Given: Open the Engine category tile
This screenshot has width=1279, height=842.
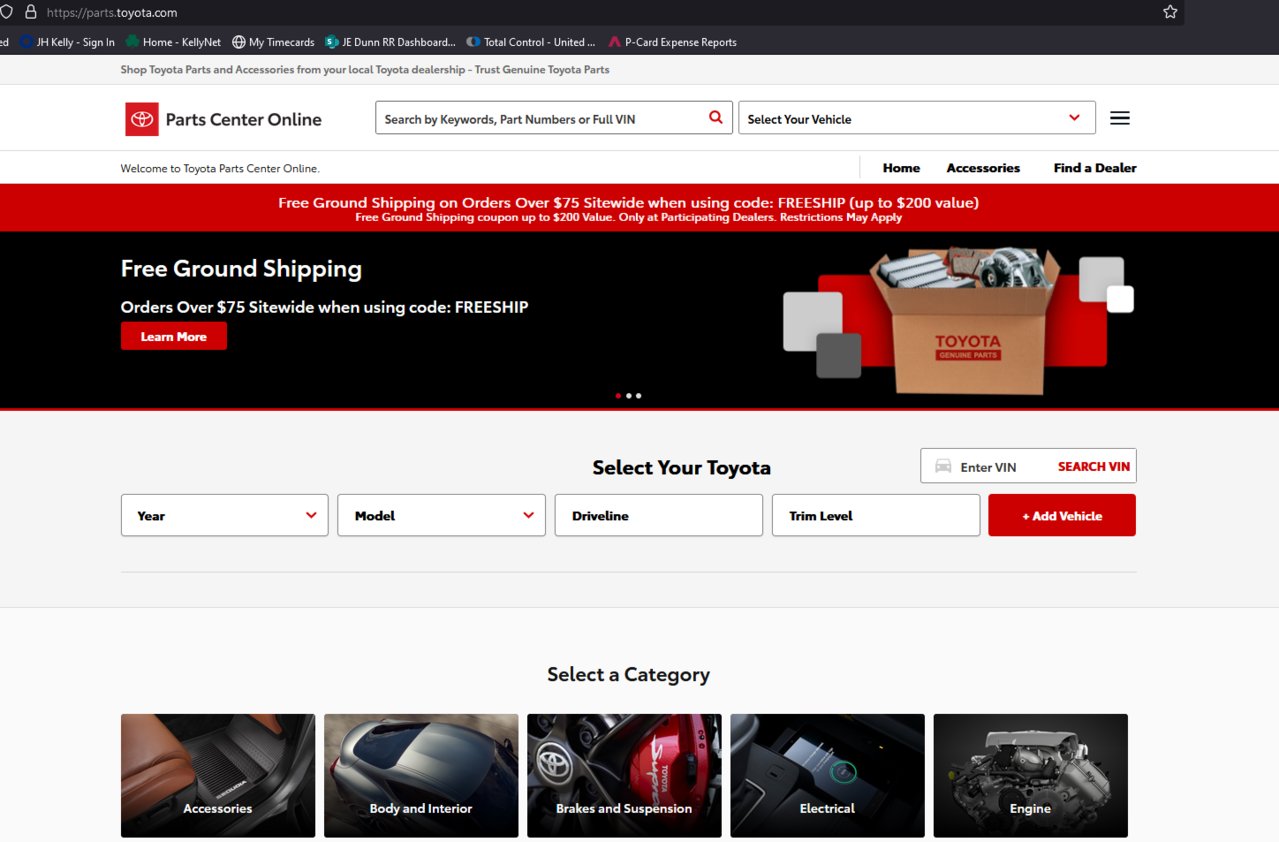Looking at the screenshot, I should click(x=1030, y=775).
